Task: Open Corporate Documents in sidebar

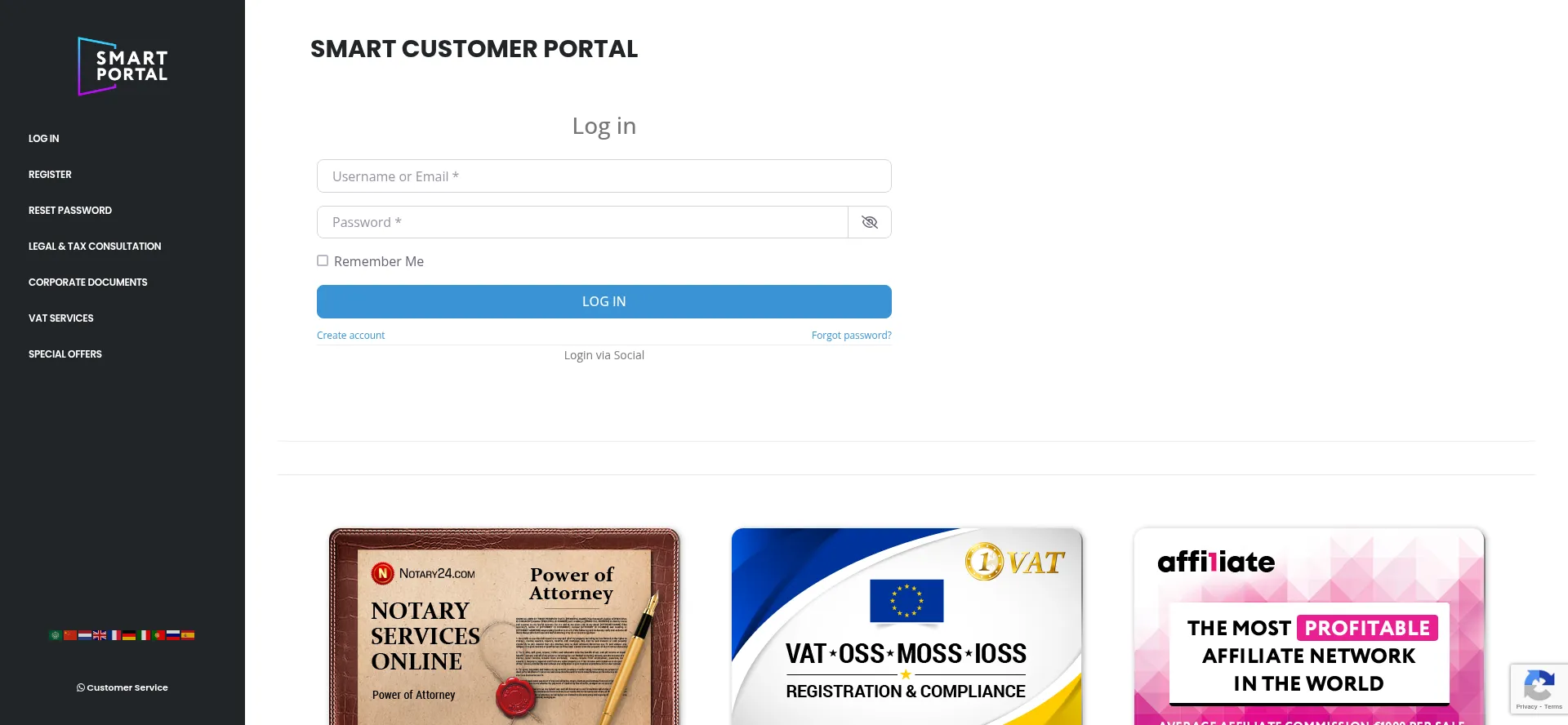Action: tap(88, 282)
